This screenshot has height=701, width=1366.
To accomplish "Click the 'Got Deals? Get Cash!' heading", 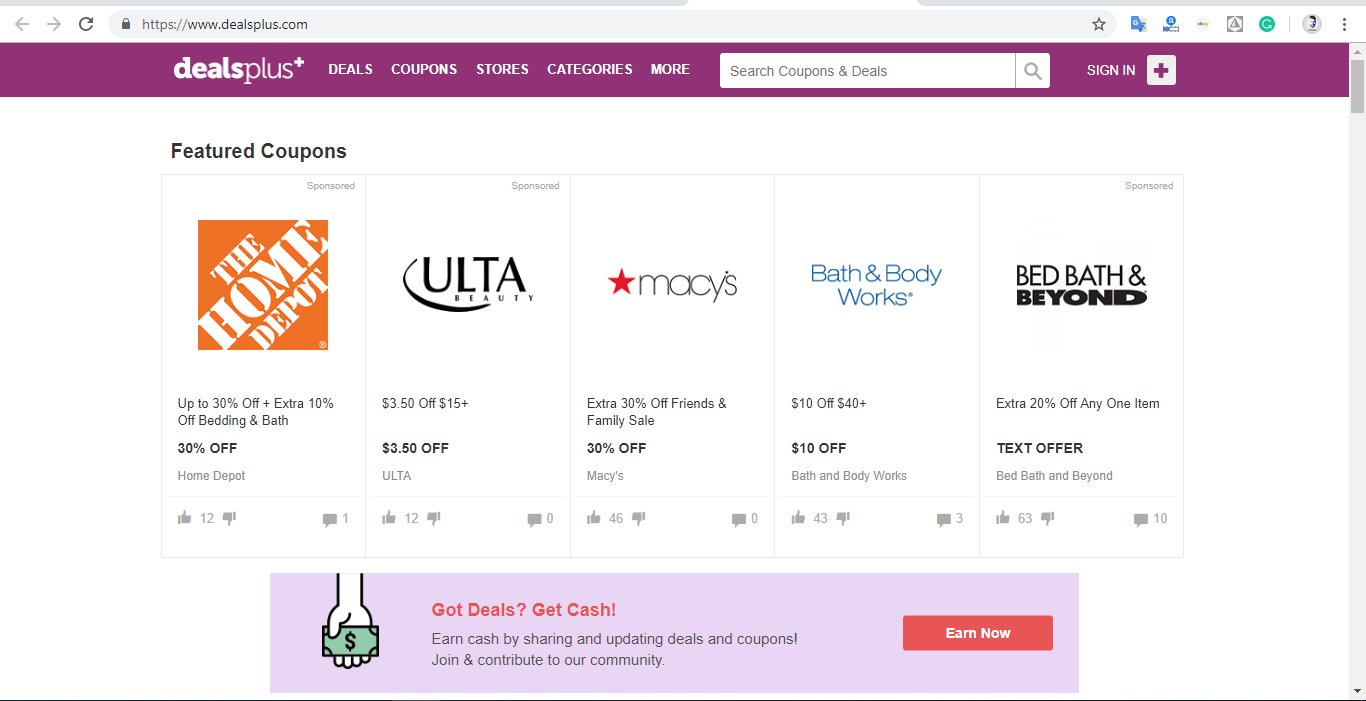I will [x=524, y=610].
